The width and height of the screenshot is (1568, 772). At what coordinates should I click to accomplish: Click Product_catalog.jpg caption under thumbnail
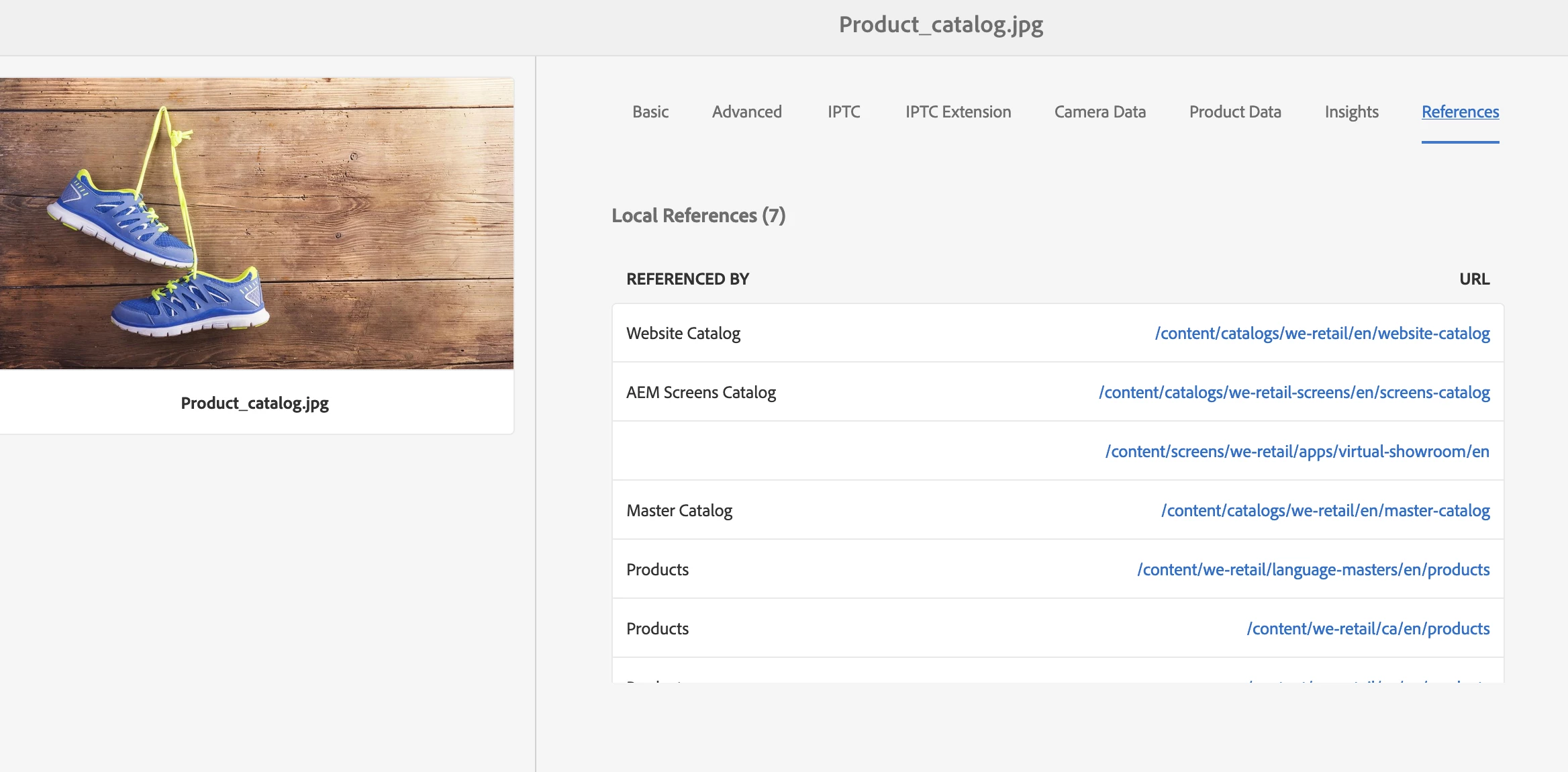click(x=254, y=403)
